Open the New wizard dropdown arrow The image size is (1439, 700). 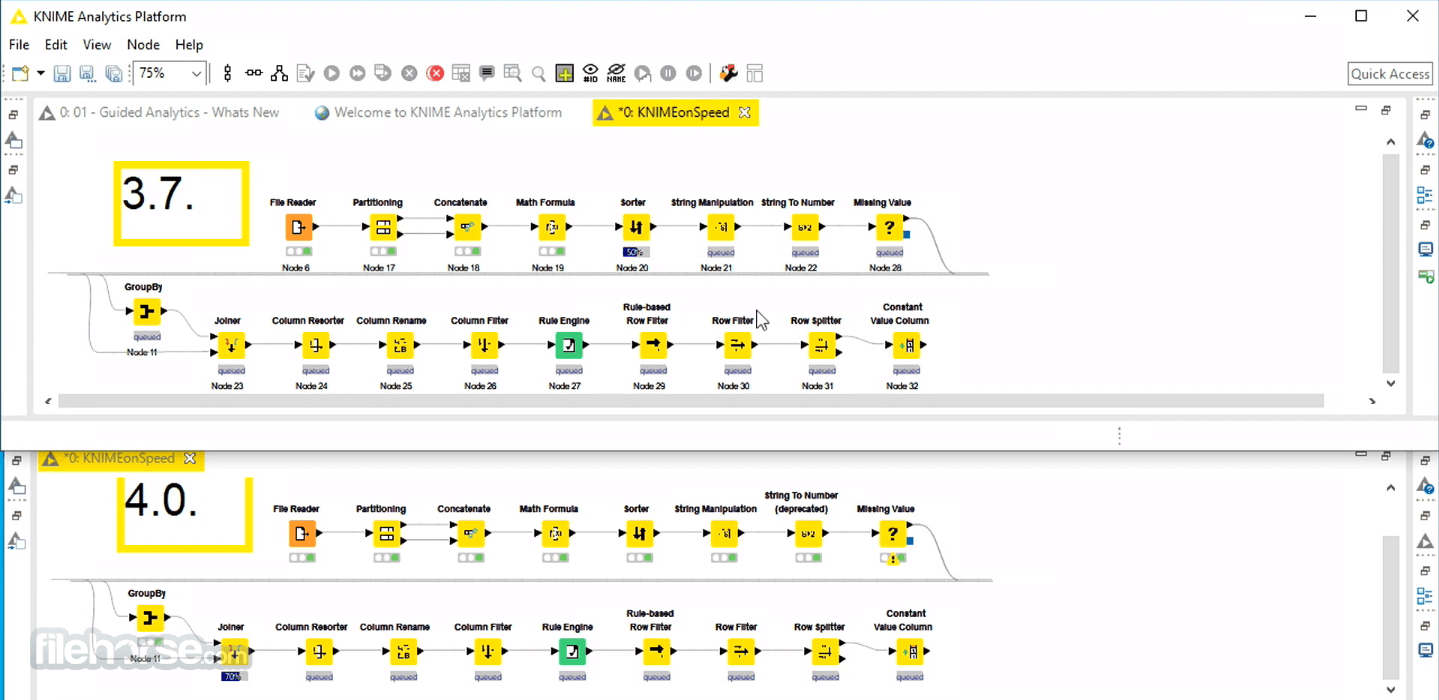pos(40,73)
